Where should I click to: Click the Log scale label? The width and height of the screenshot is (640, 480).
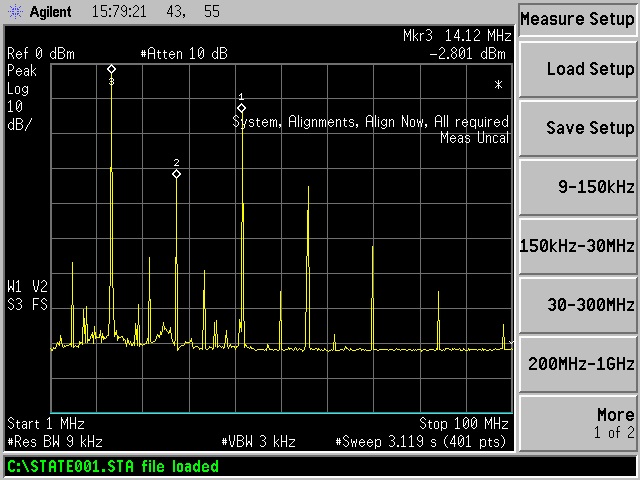18,89
